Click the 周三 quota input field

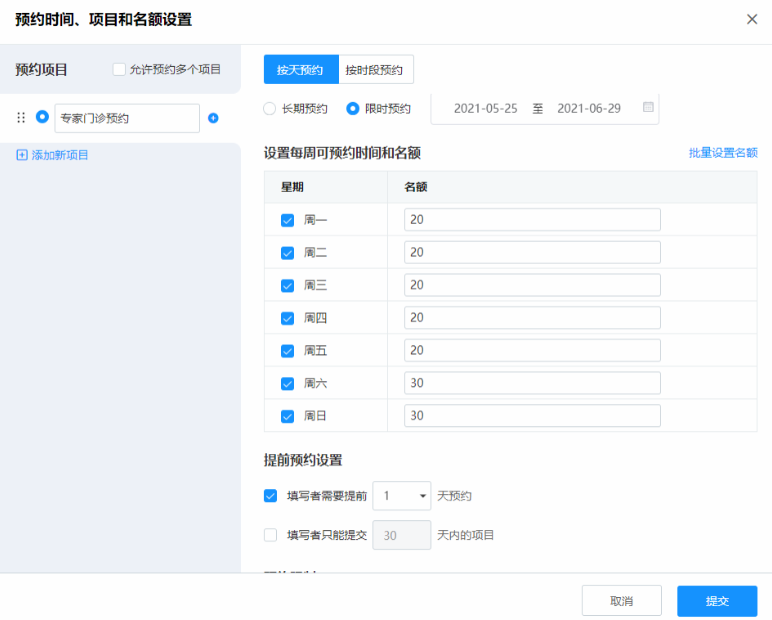click(x=532, y=285)
